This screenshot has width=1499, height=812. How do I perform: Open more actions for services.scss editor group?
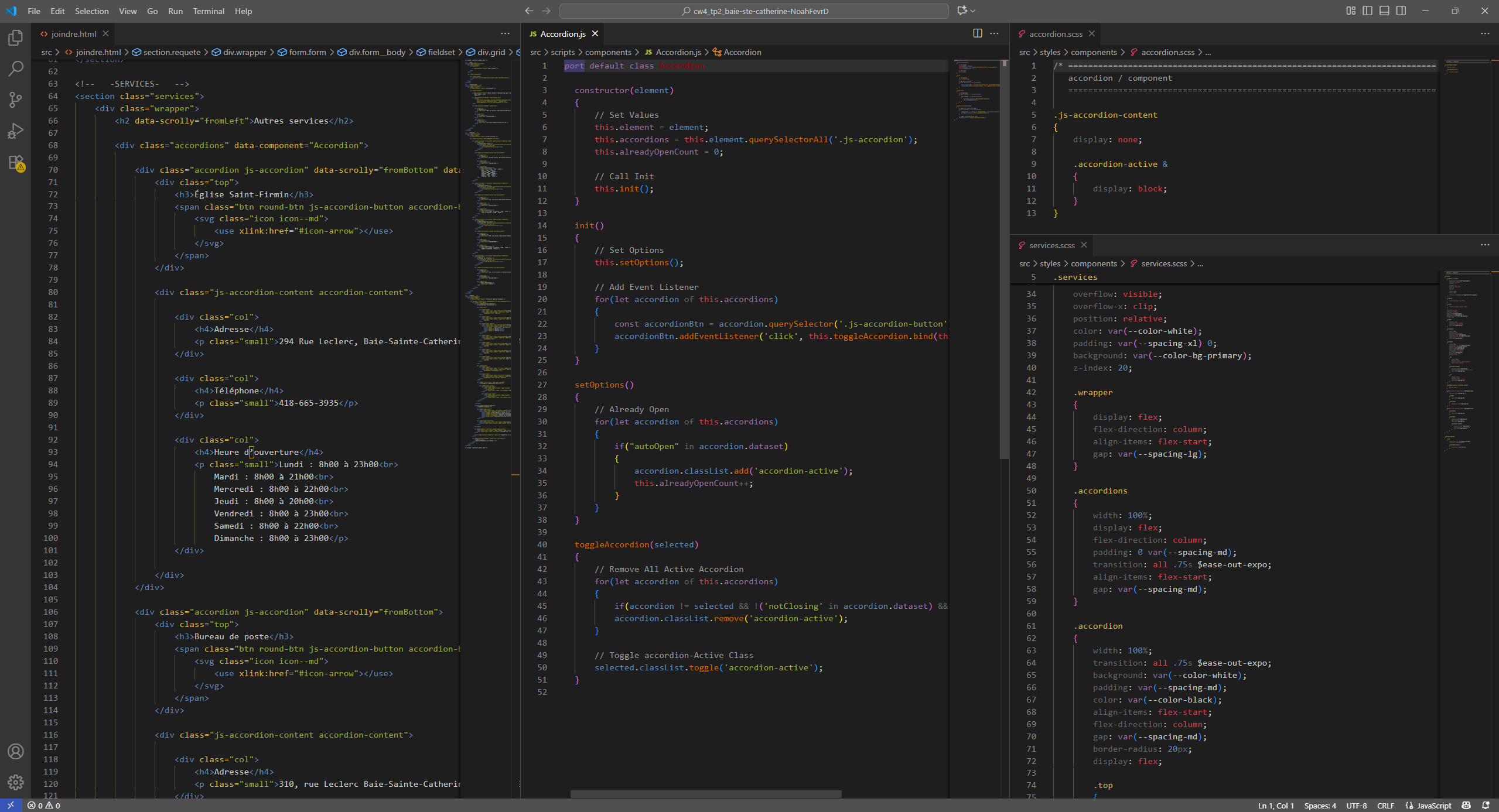[1484, 245]
